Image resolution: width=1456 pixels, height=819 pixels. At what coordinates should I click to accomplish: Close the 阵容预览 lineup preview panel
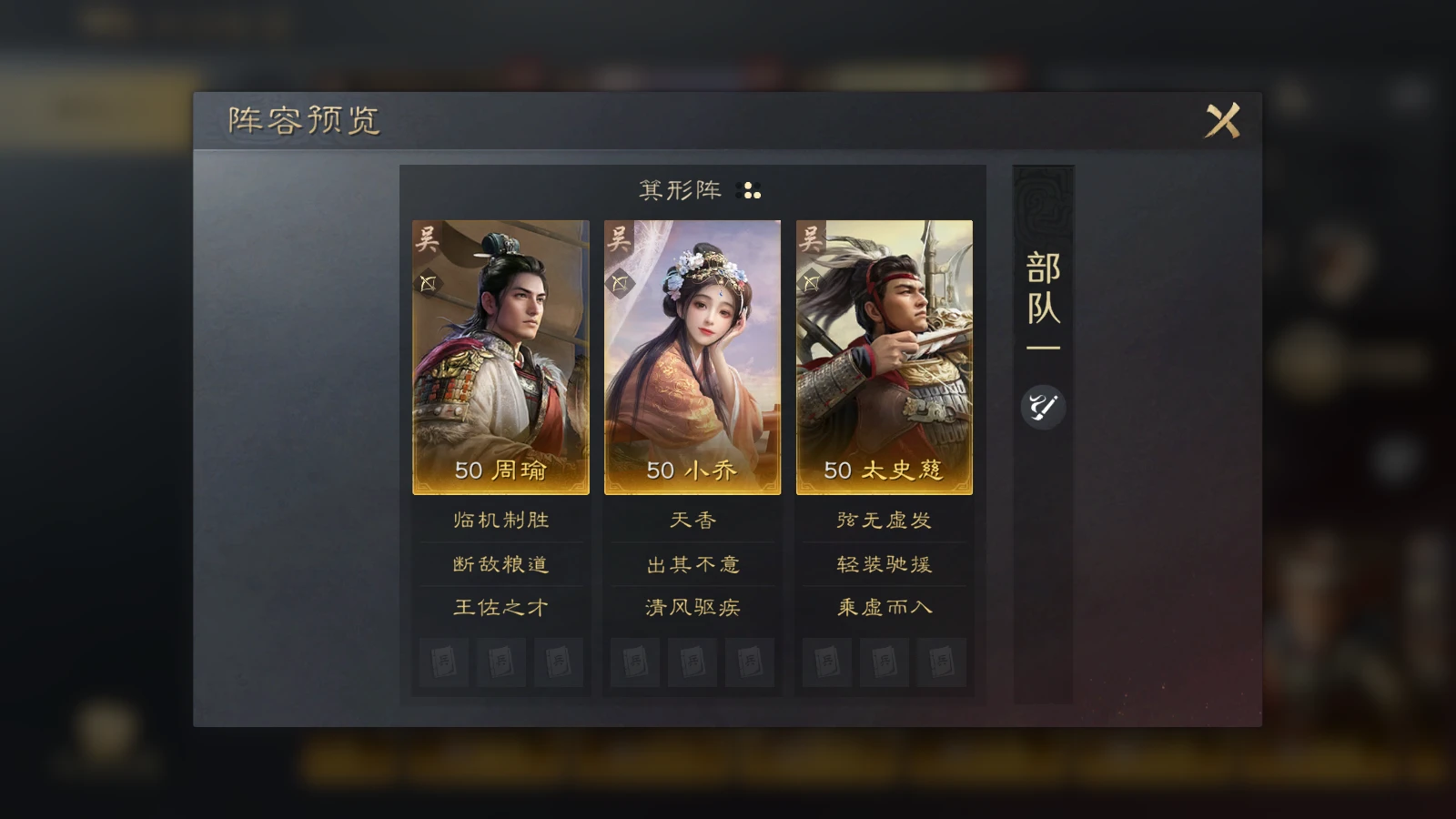1222,120
